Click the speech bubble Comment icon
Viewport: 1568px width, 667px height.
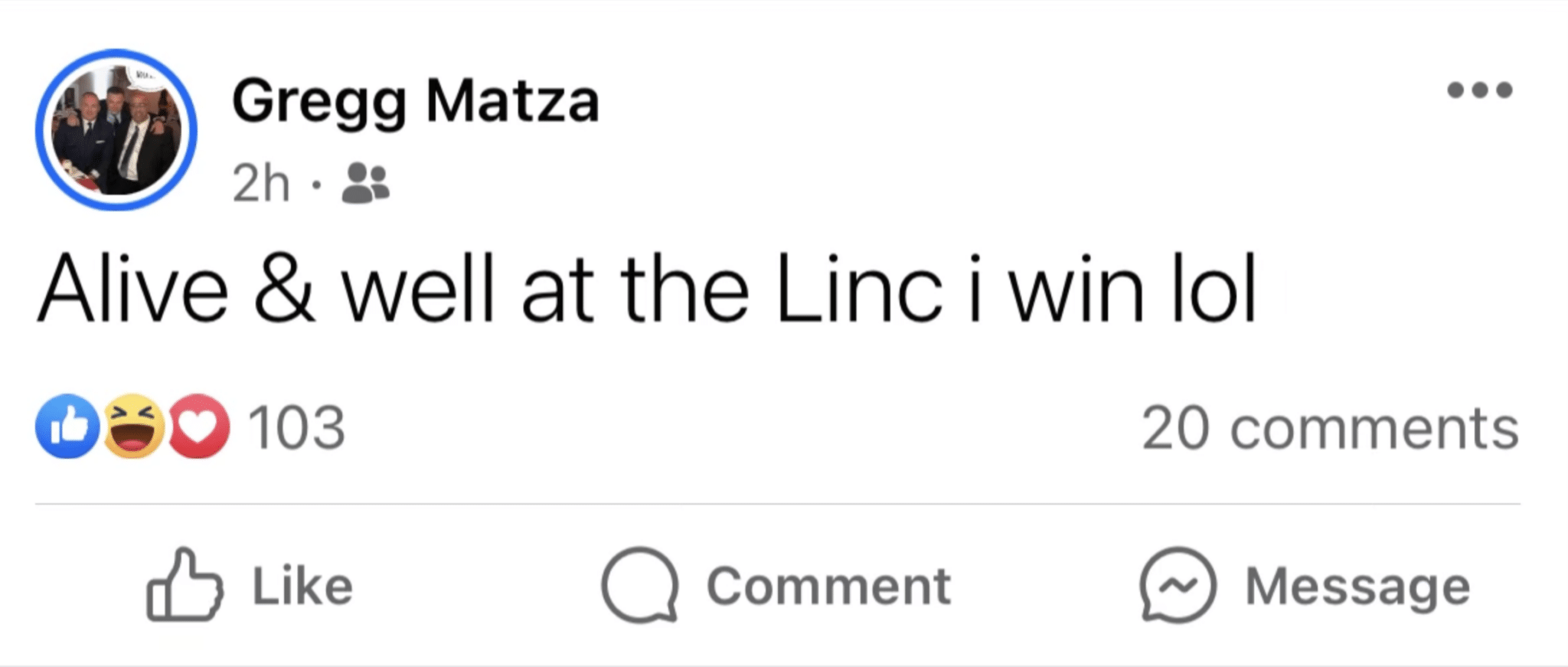640,584
